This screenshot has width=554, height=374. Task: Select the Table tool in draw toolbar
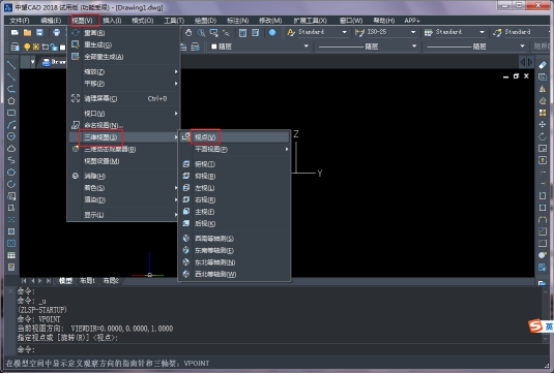[11, 255]
